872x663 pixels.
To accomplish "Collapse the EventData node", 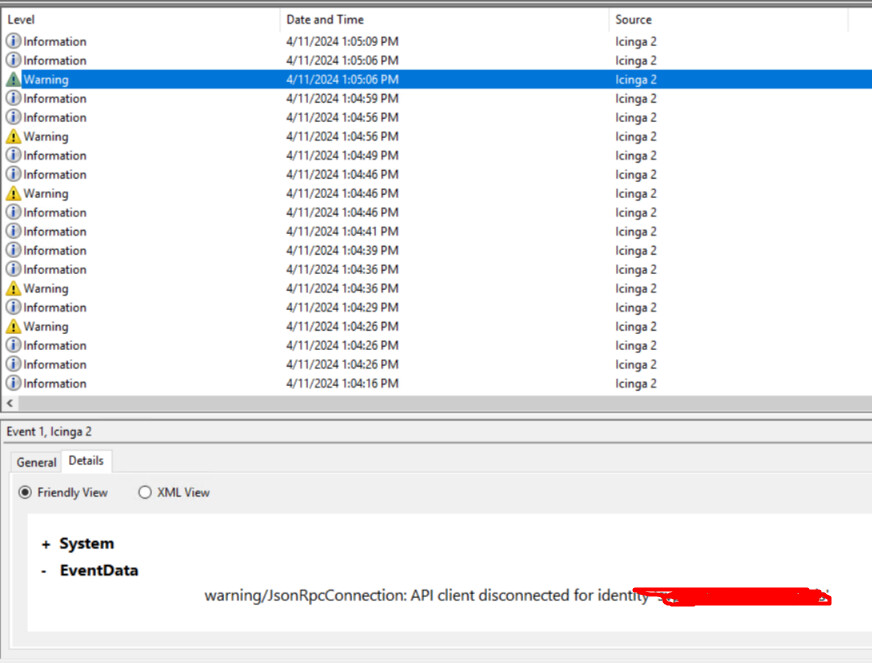I will click(44, 571).
